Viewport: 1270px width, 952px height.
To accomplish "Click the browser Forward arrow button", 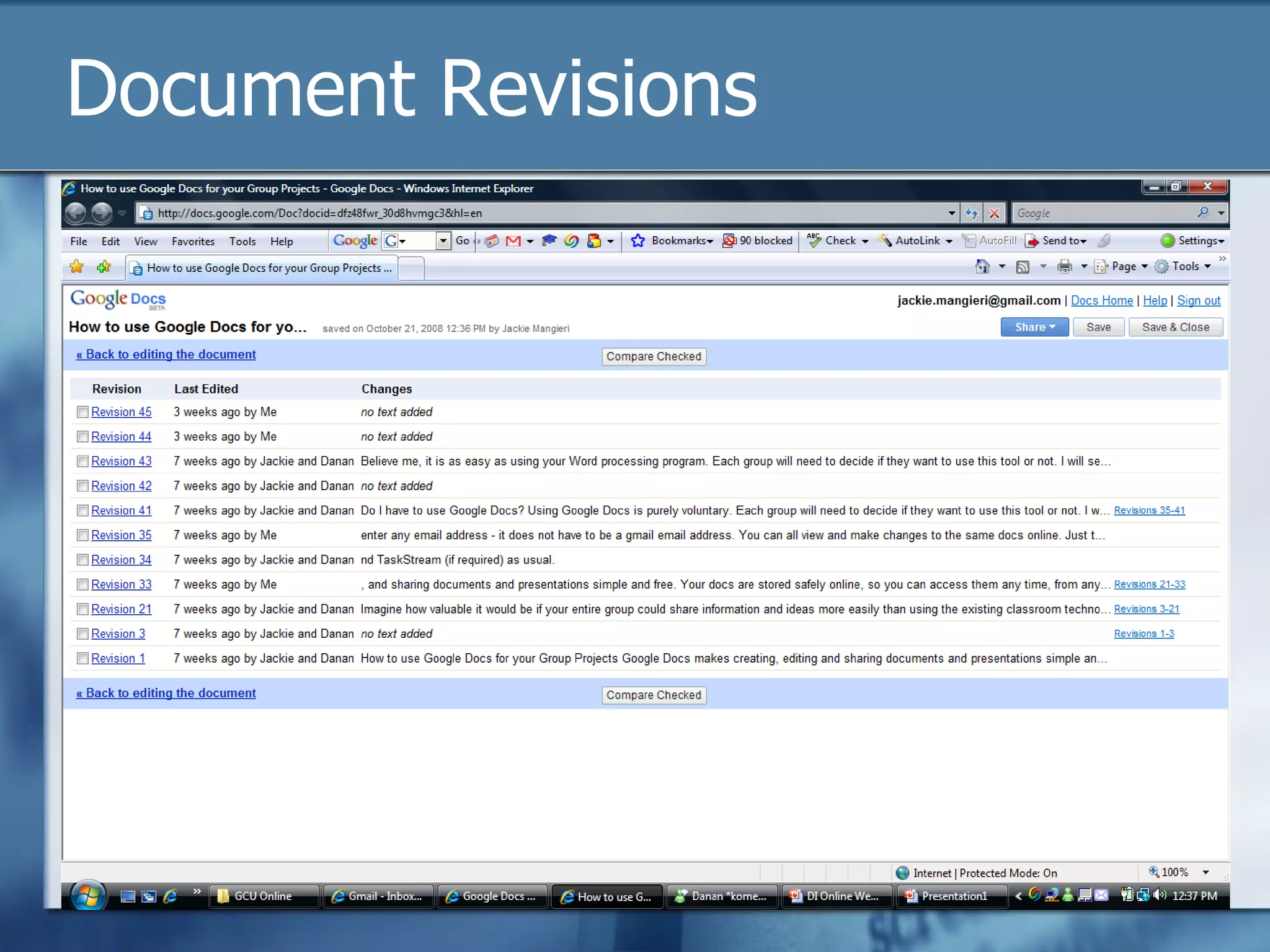I will (102, 213).
